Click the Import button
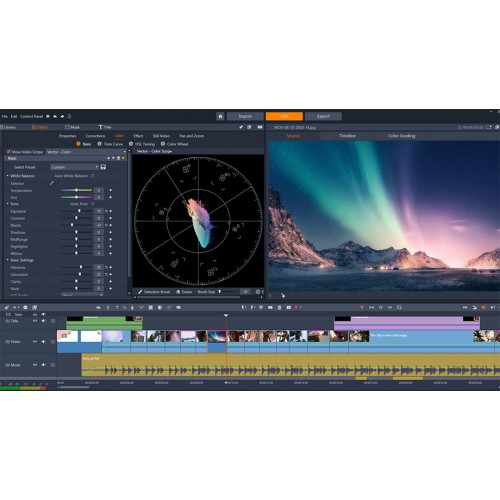 click(x=245, y=116)
